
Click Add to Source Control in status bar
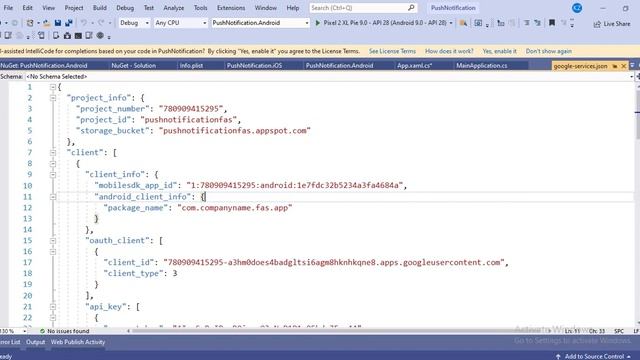[x=594, y=356]
